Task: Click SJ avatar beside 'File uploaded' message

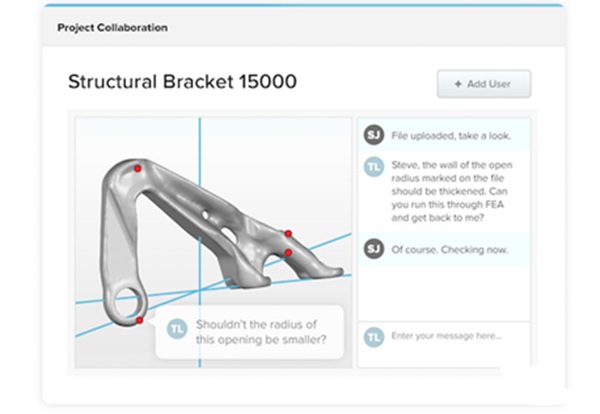Action: pos(374,131)
